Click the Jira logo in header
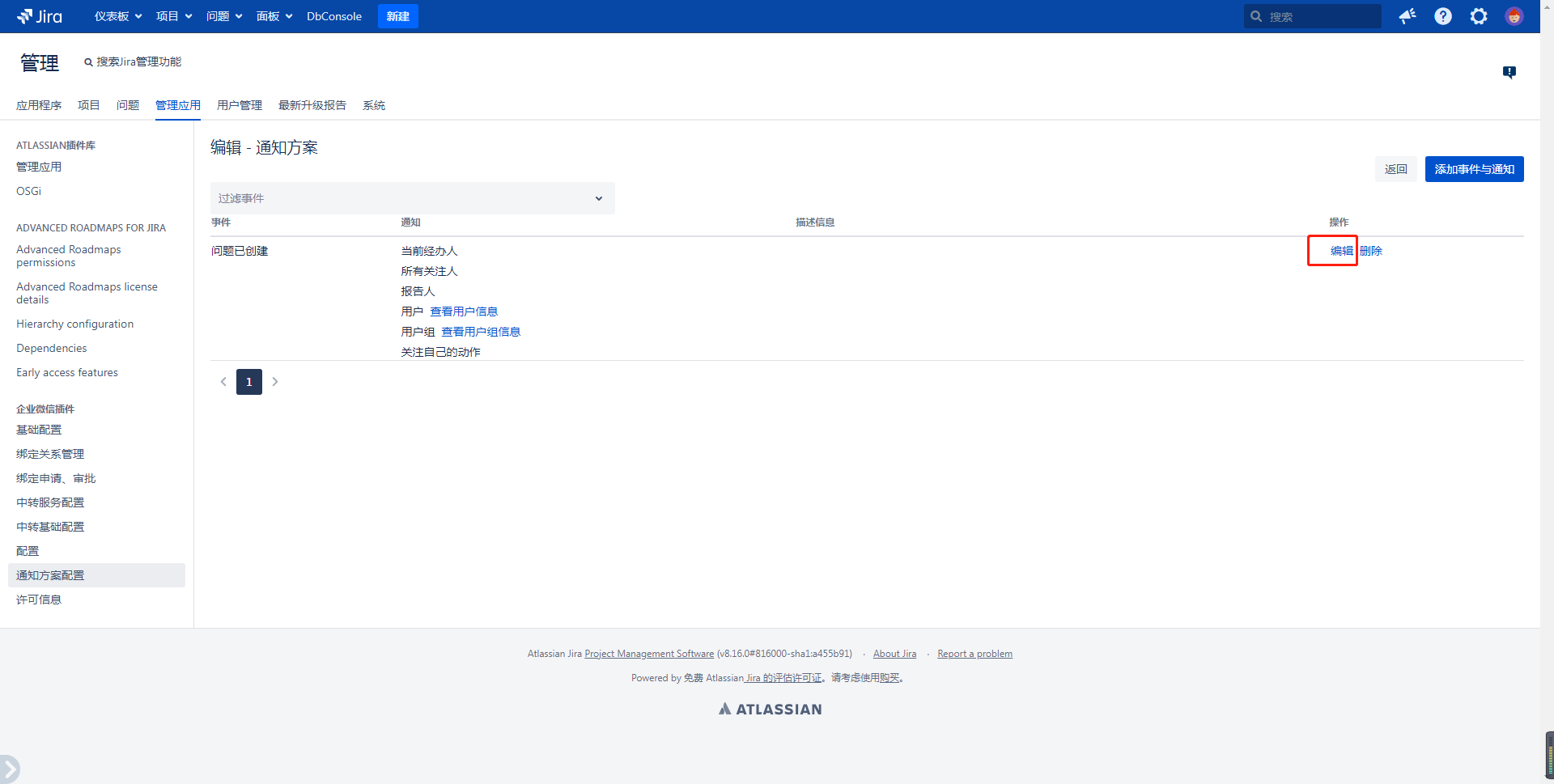 pos(40,16)
